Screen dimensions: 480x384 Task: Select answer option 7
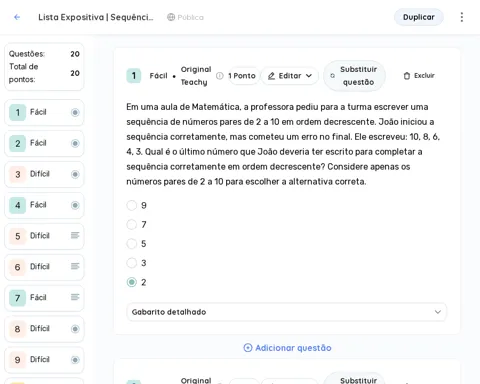pos(132,224)
